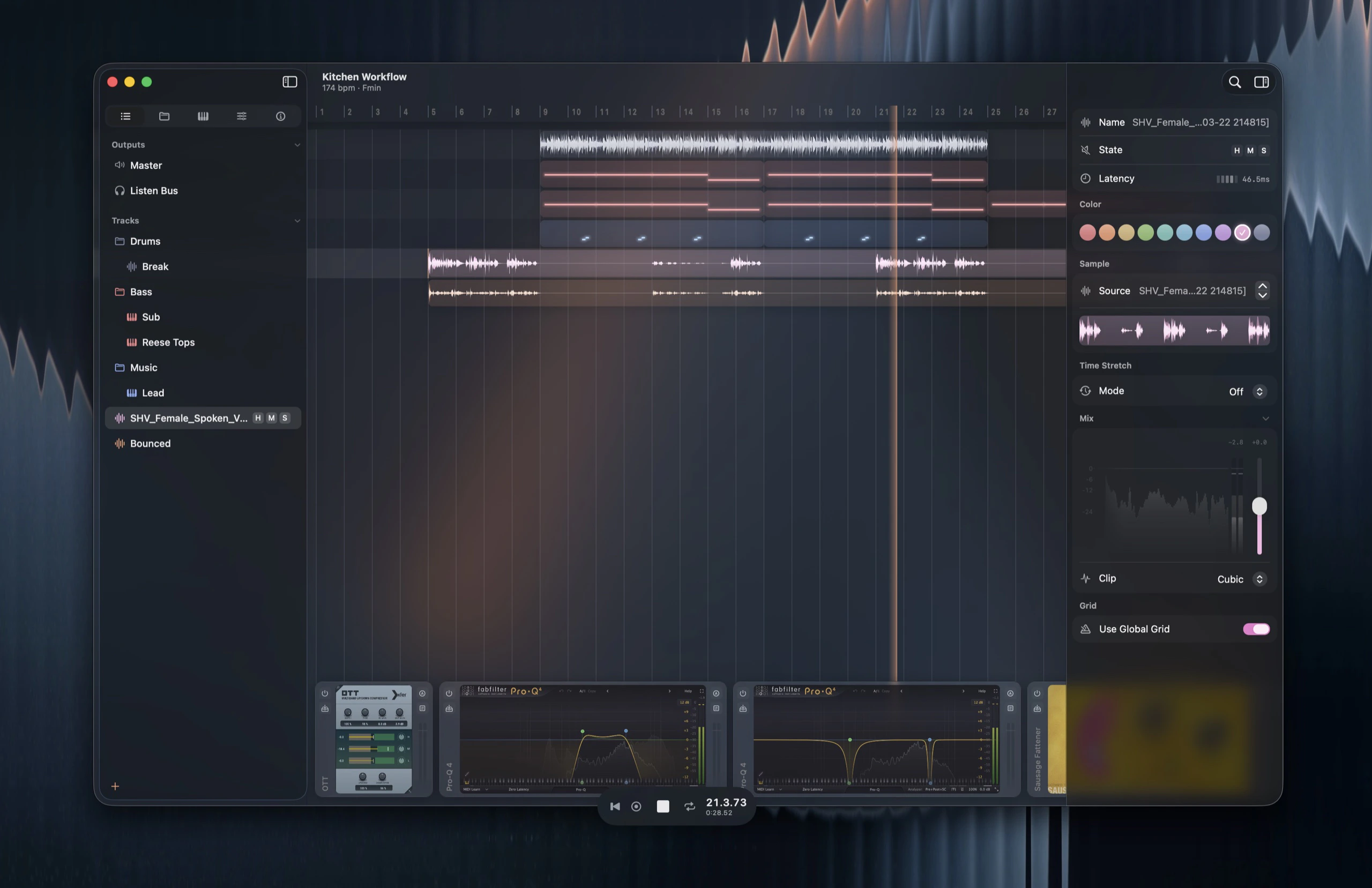The image size is (1372, 888).
Task: Open the Time Stretch Mode dropdown
Action: point(1259,391)
